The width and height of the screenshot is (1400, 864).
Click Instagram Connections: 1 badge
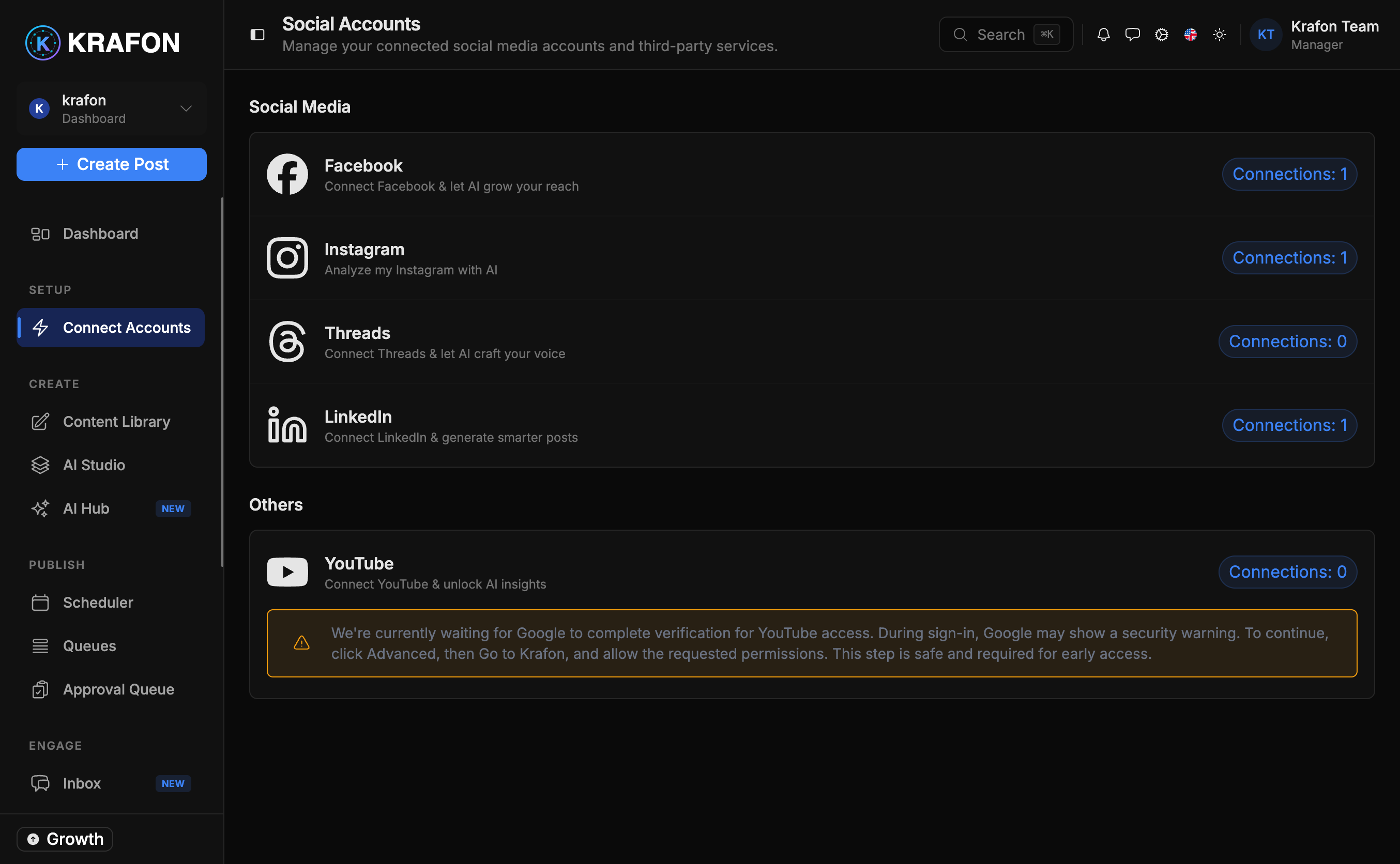click(1290, 258)
